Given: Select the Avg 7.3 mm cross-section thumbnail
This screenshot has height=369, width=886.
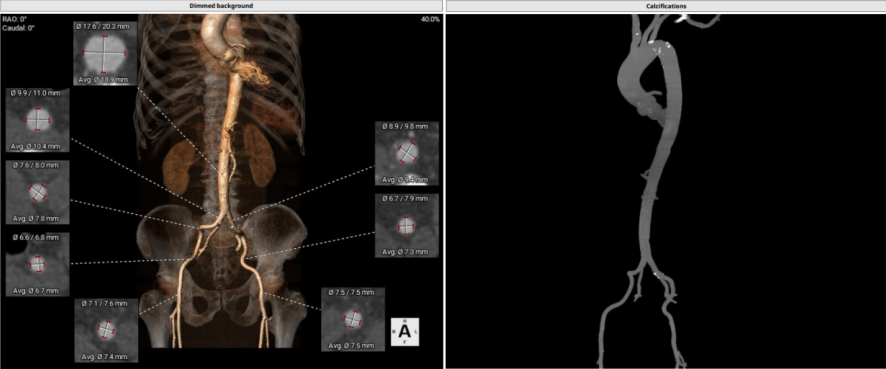Looking at the screenshot, I should click(407, 225).
